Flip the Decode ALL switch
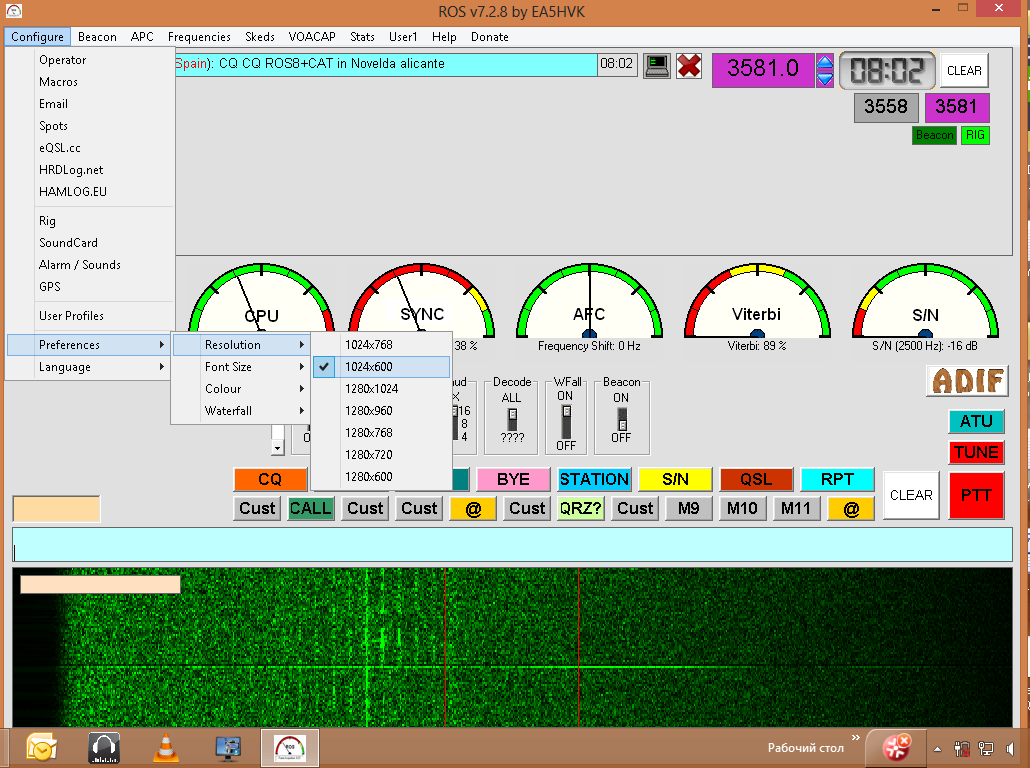1030x768 pixels. (512, 418)
